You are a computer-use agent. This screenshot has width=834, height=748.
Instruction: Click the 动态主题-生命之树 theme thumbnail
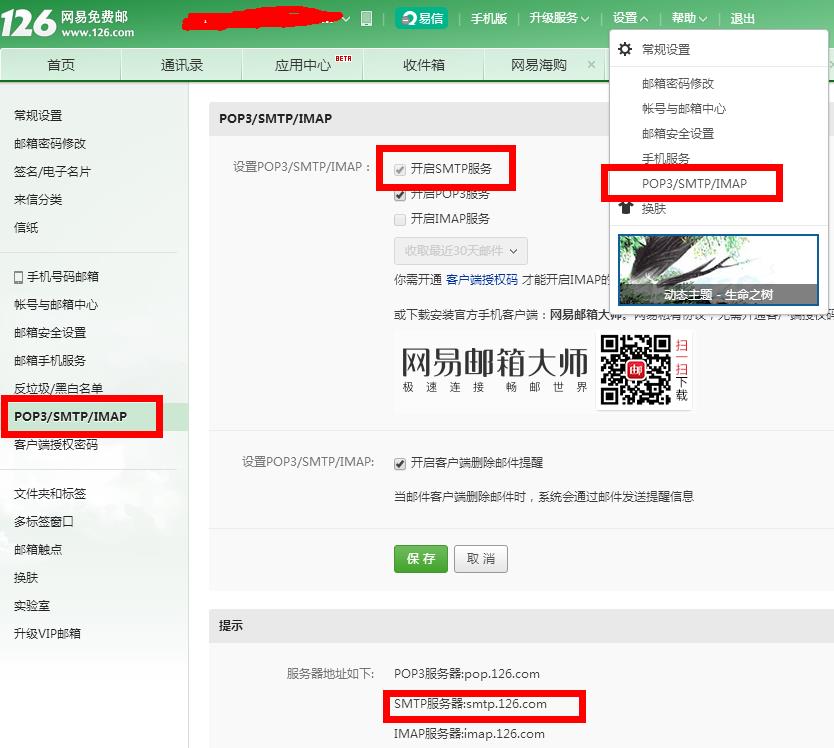click(x=718, y=270)
